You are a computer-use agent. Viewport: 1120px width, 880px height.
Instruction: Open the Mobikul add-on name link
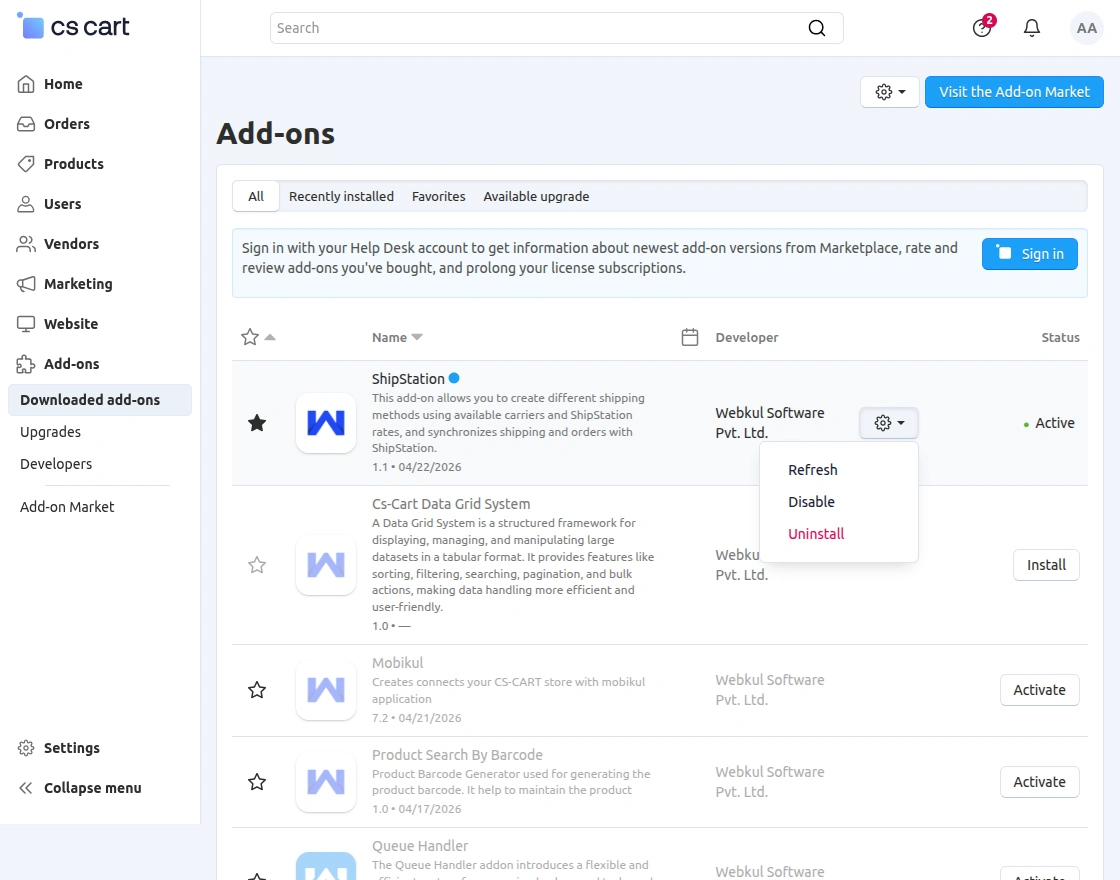click(397, 663)
